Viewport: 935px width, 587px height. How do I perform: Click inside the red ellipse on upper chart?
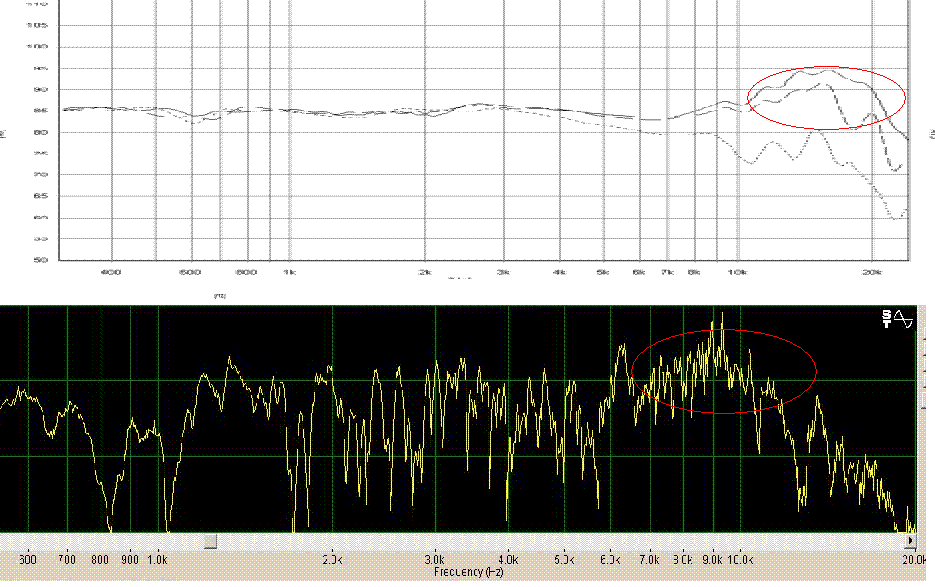click(x=826, y=98)
